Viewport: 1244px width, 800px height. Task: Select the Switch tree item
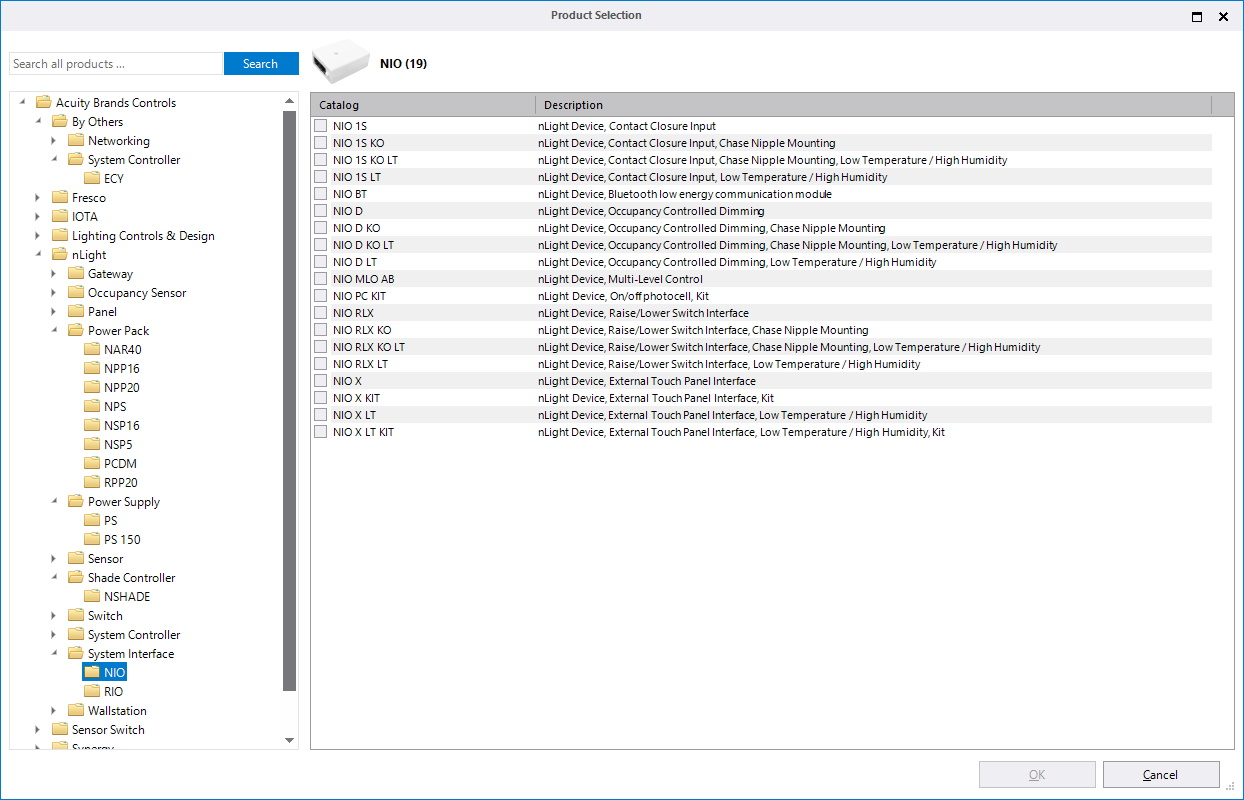point(105,616)
